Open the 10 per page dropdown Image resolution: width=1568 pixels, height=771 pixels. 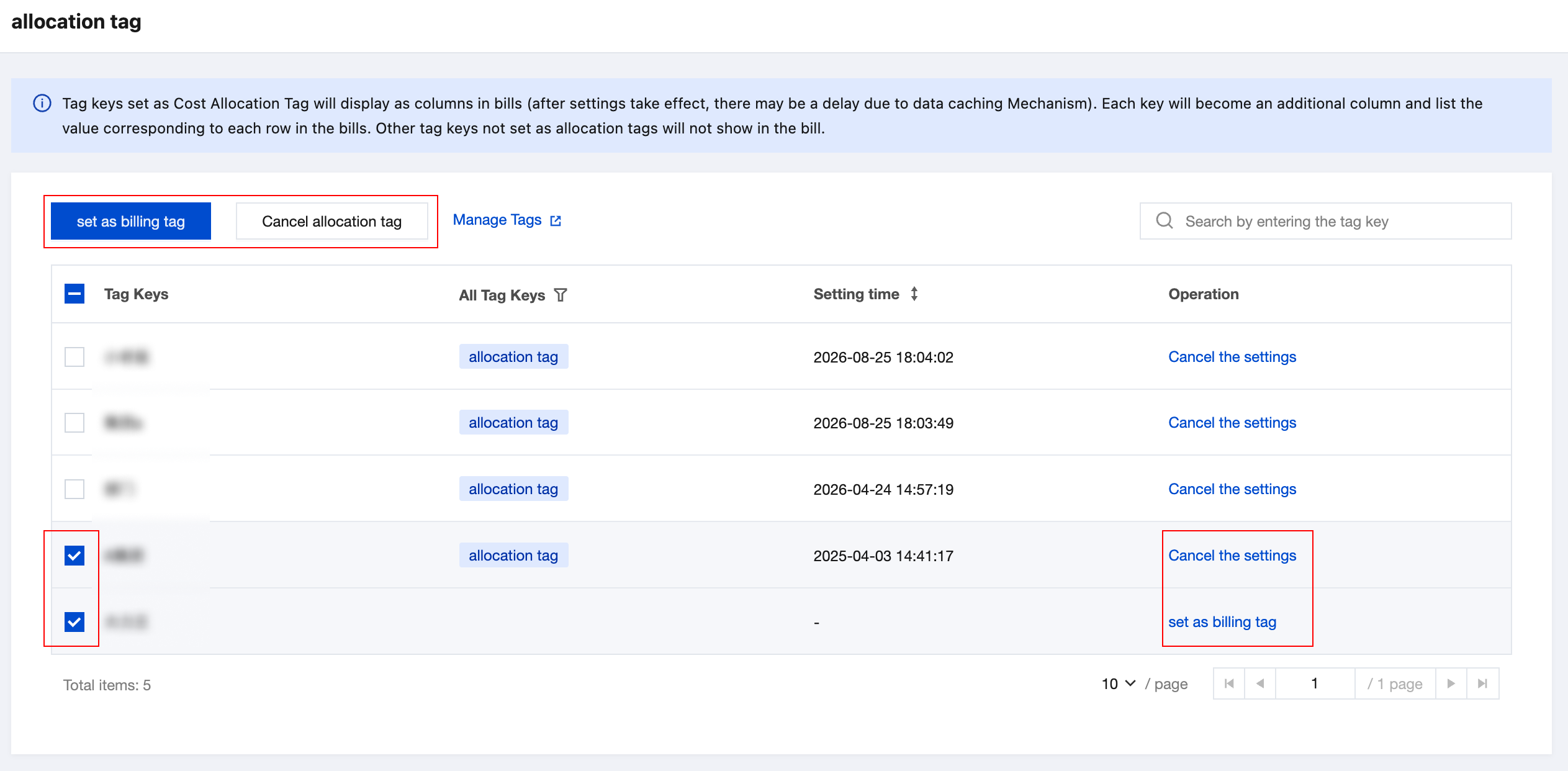[1119, 683]
